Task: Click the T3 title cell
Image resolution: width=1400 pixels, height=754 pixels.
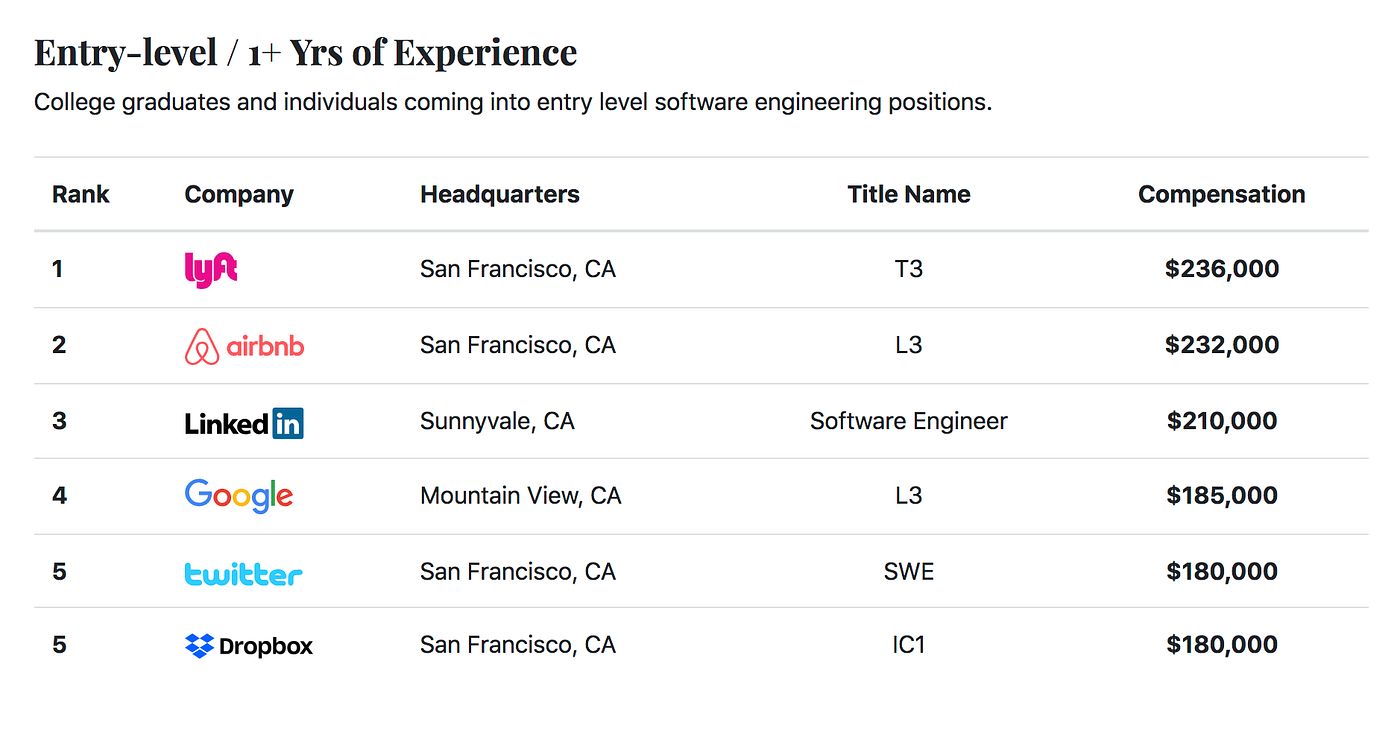Action: tap(909, 269)
